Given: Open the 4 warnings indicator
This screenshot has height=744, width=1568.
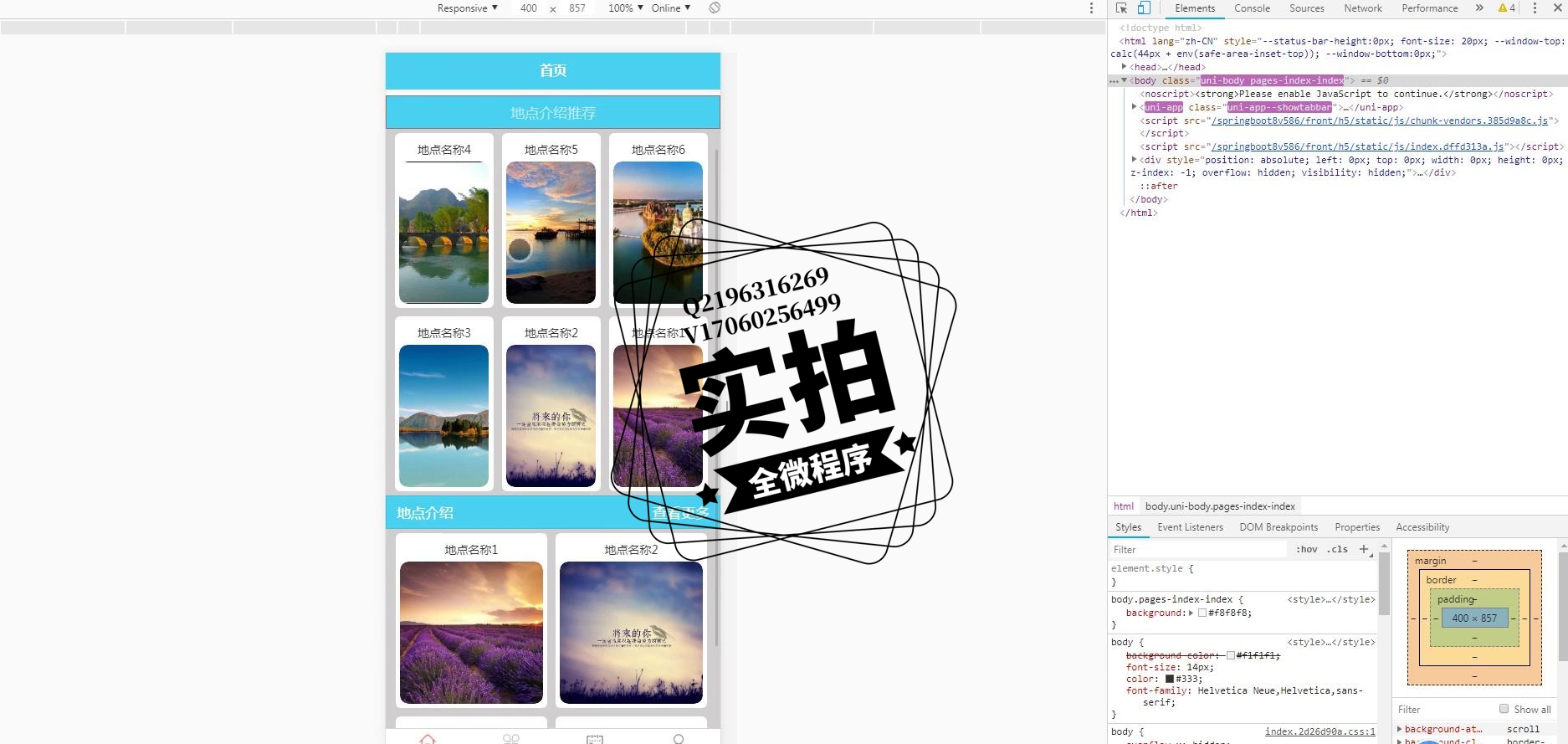Looking at the screenshot, I should 1507,8.
